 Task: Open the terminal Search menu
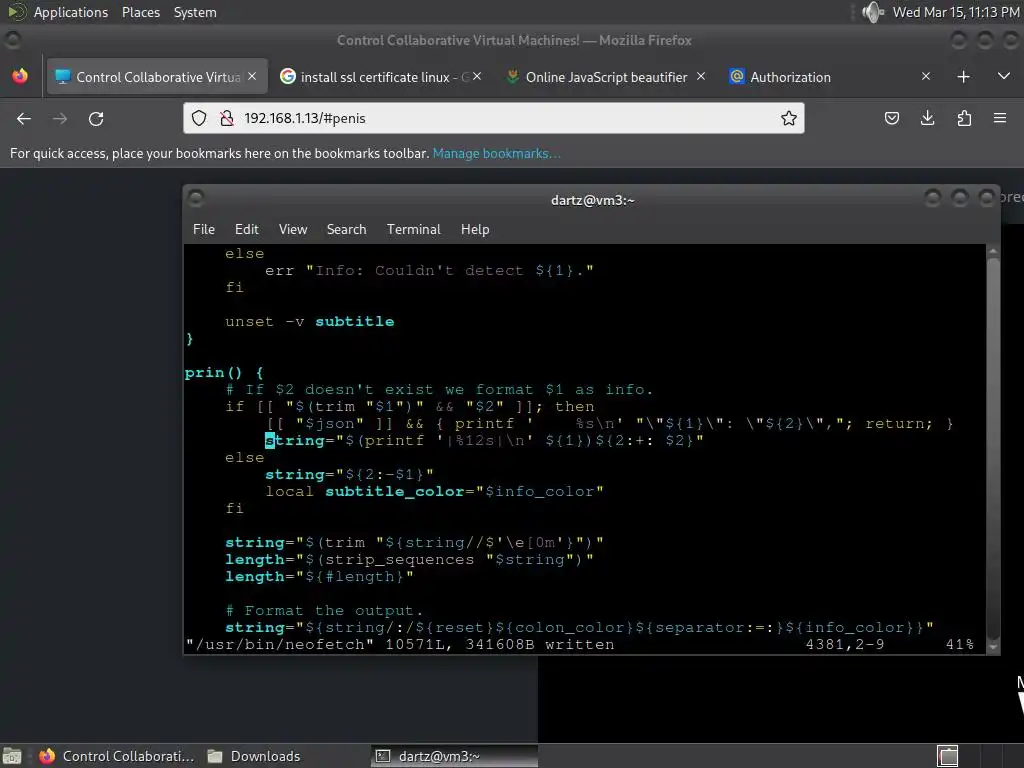(346, 229)
